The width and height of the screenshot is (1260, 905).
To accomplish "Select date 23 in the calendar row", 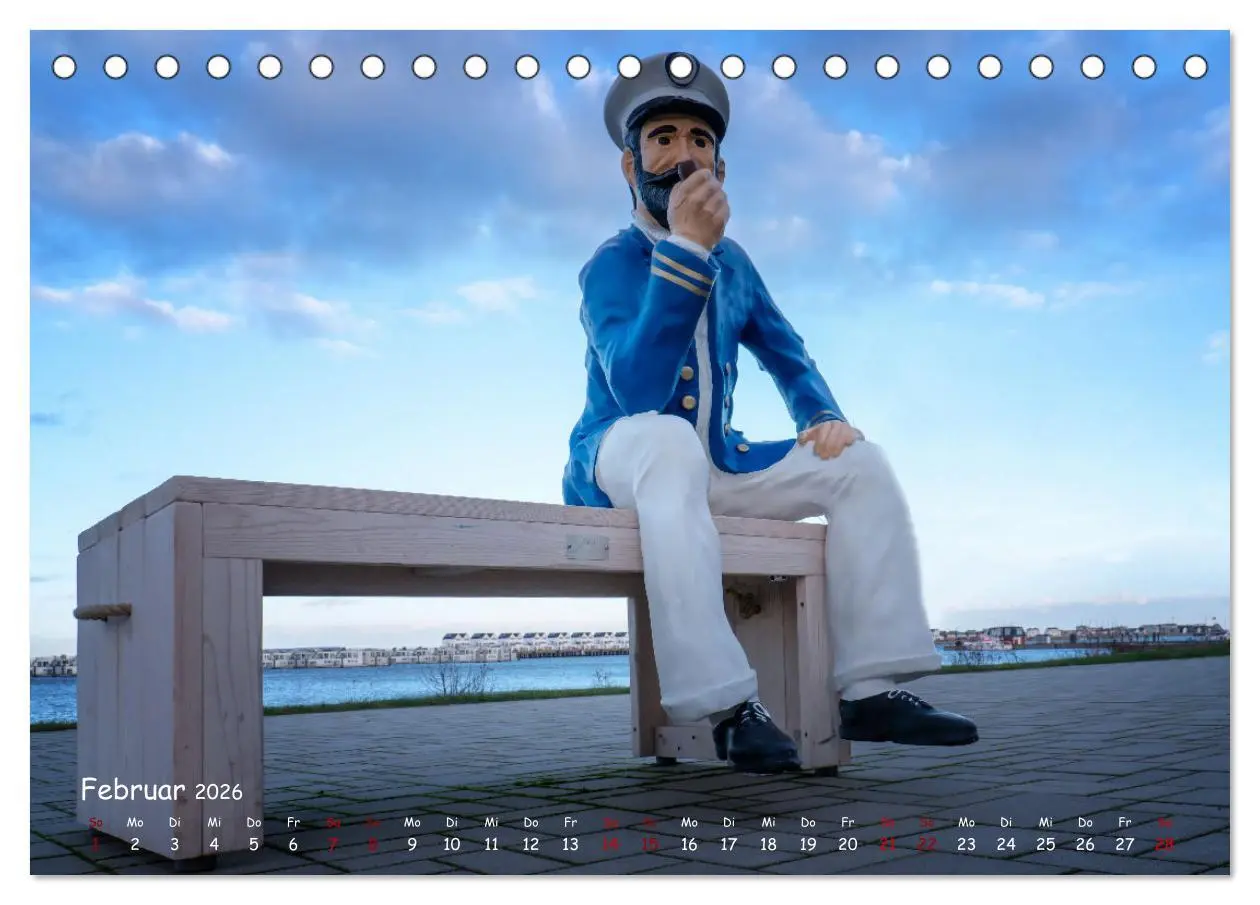I will 966,844.
